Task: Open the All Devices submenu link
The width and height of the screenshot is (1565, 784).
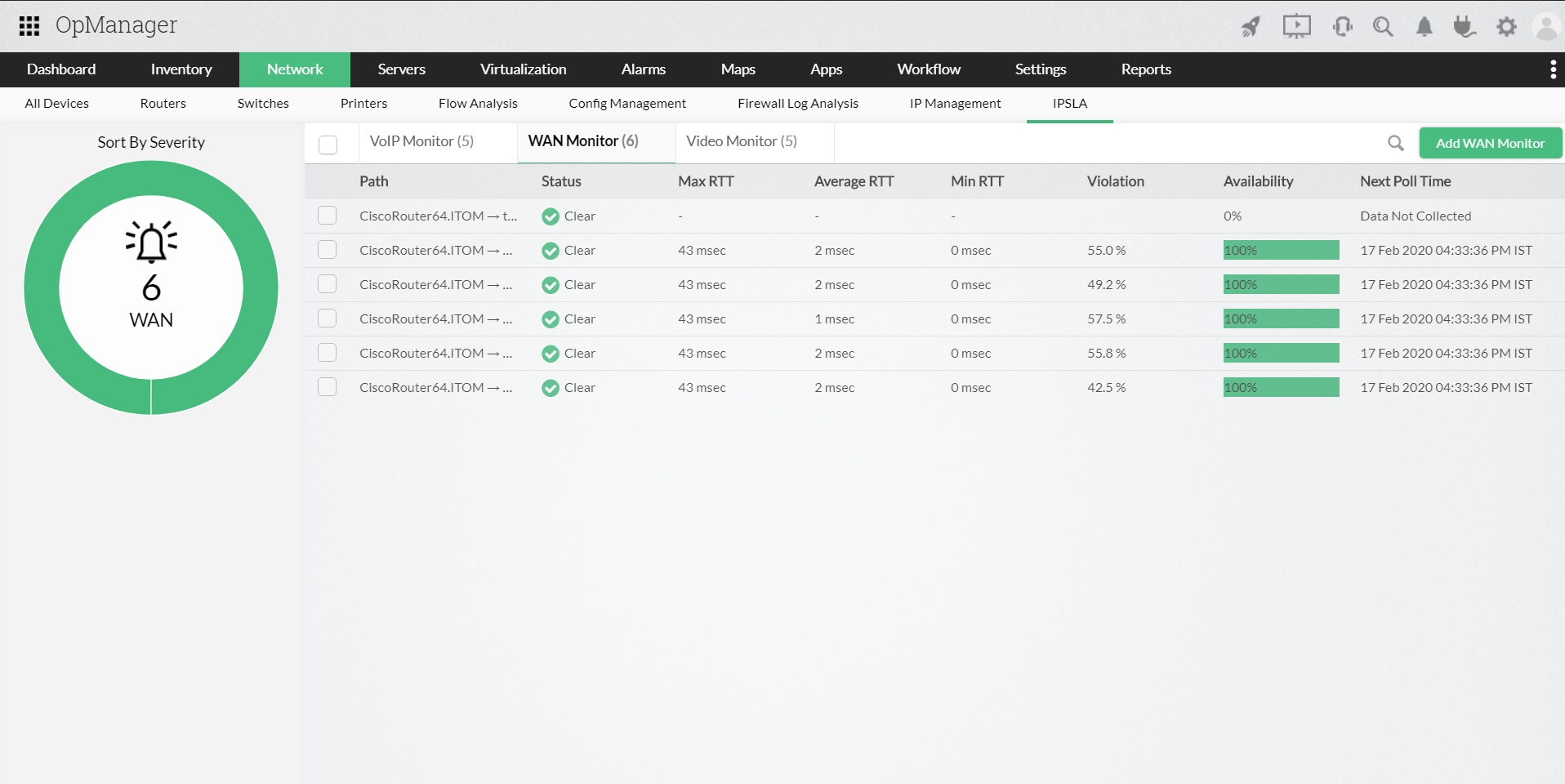Action: [x=56, y=104]
